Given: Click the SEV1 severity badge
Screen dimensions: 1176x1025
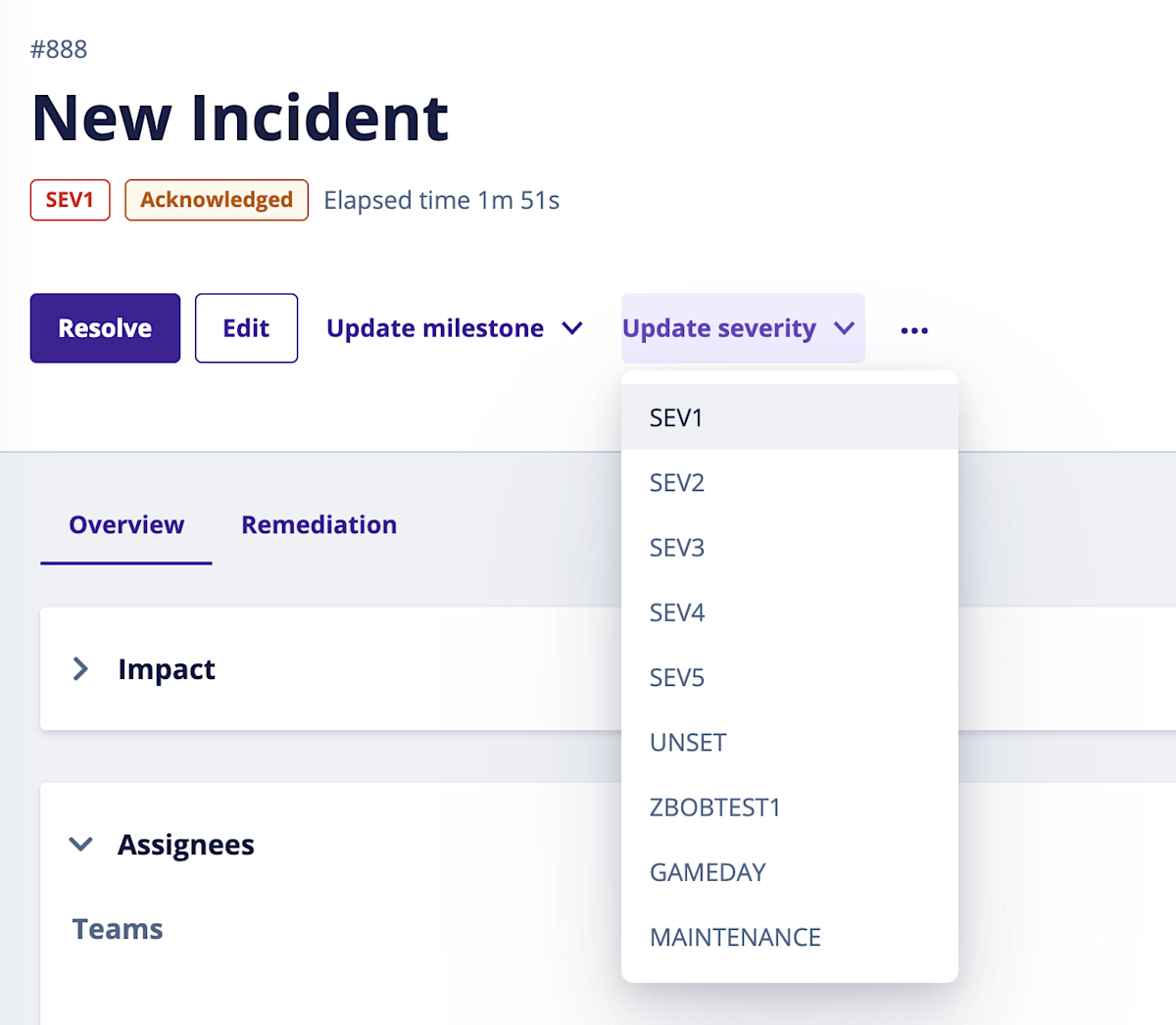Looking at the screenshot, I should tap(70, 200).
